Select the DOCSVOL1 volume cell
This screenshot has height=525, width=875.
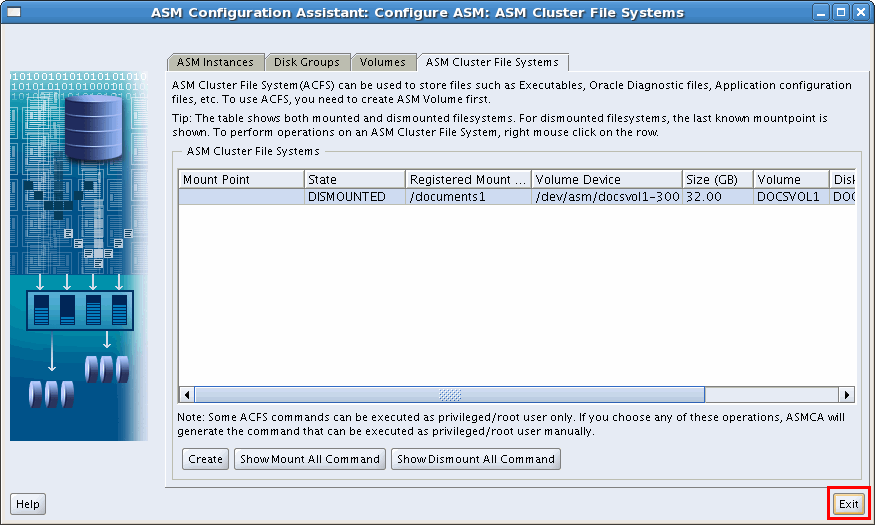tap(791, 196)
